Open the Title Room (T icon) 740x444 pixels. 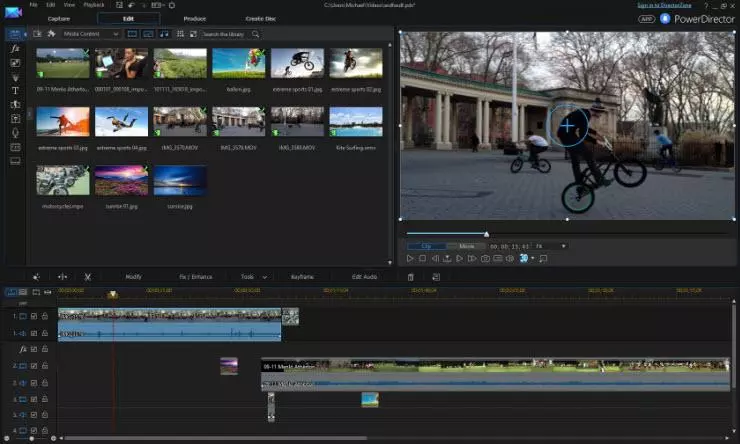click(x=15, y=90)
